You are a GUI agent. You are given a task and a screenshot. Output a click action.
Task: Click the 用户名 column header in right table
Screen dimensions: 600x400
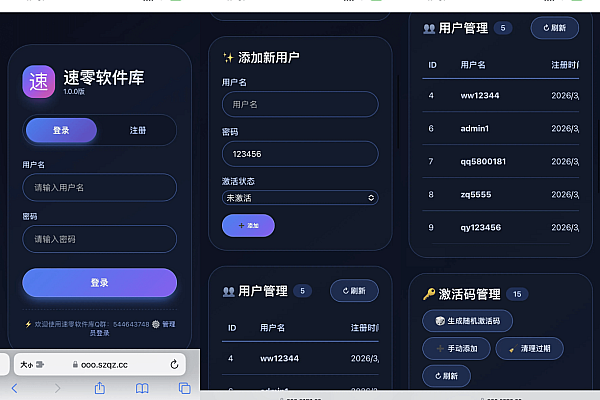(x=473, y=65)
